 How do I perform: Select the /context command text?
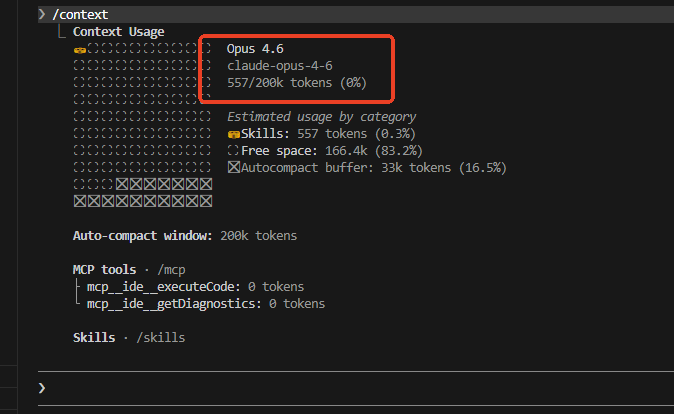coord(80,15)
